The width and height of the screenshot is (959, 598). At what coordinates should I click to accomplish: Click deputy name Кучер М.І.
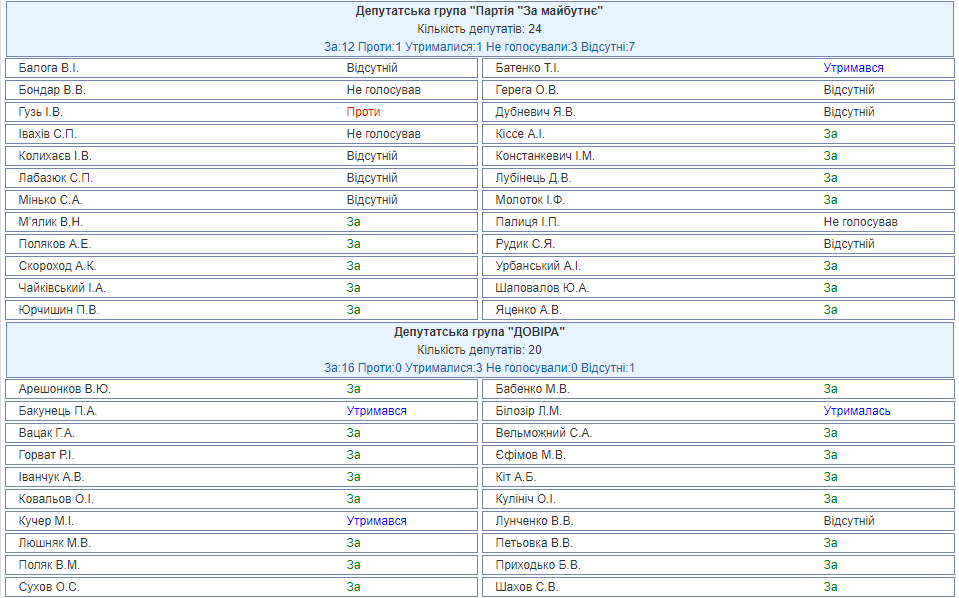[46, 521]
